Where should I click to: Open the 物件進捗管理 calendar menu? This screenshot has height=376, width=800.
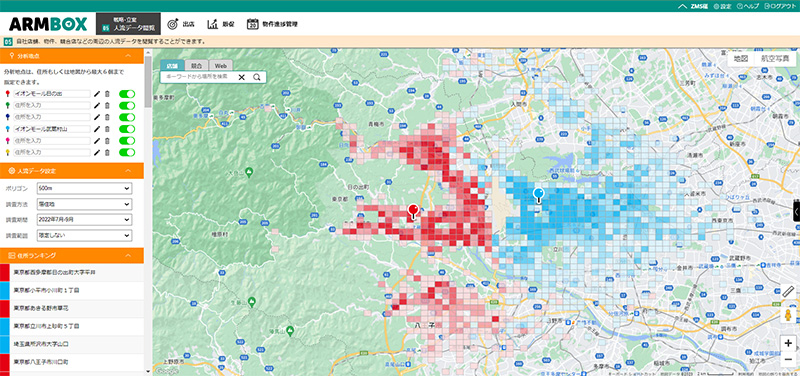(272, 24)
